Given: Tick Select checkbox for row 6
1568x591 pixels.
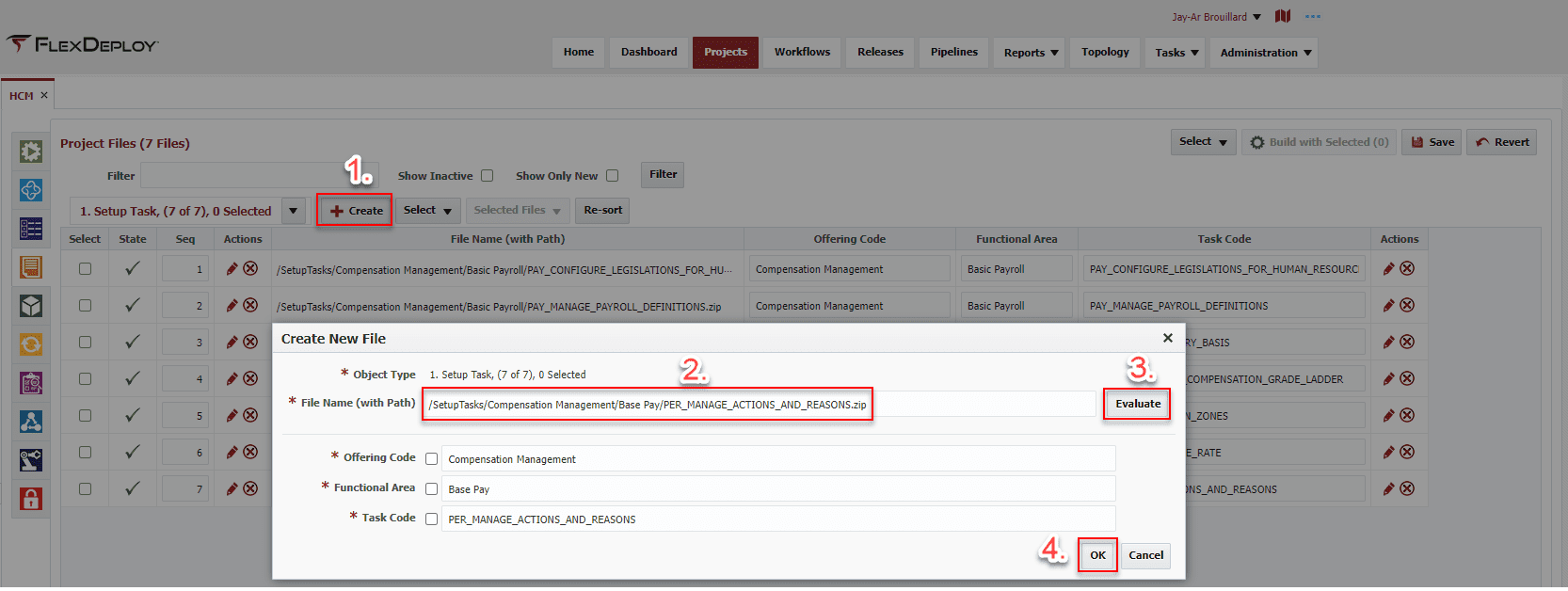Looking at the screenshot, I should 85,453.
